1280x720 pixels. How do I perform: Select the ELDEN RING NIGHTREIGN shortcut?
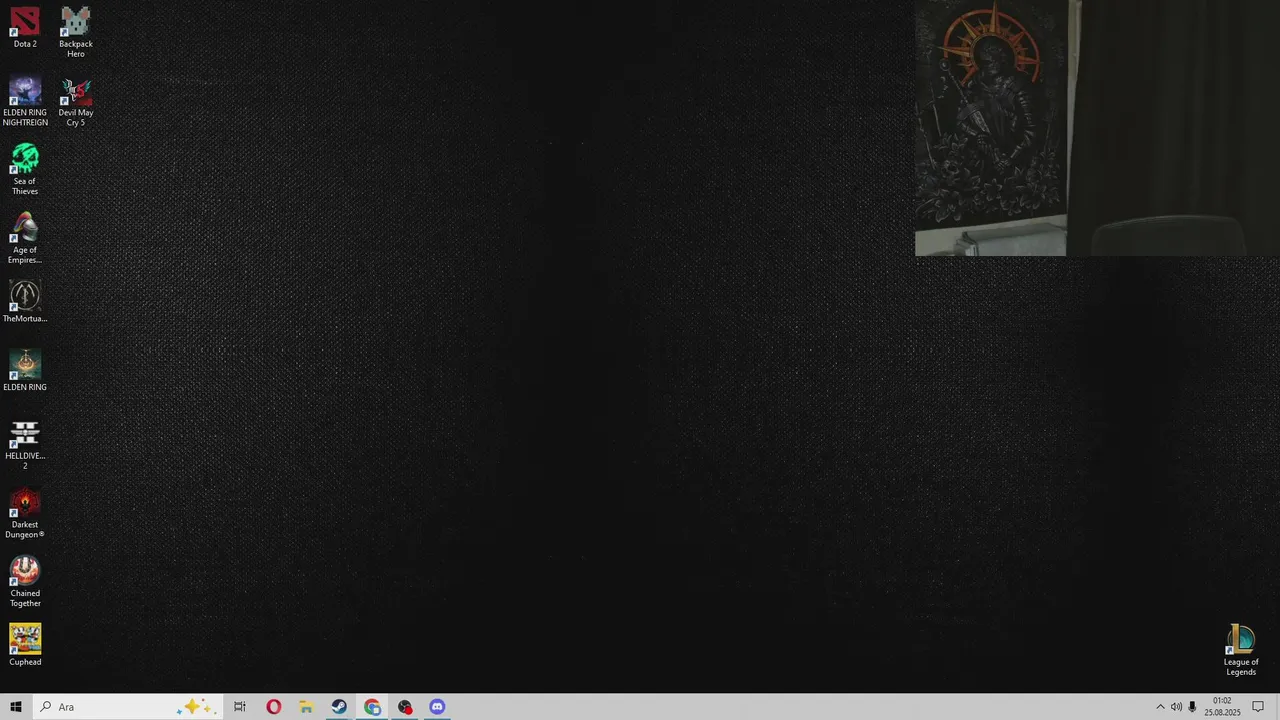(25, 101)
